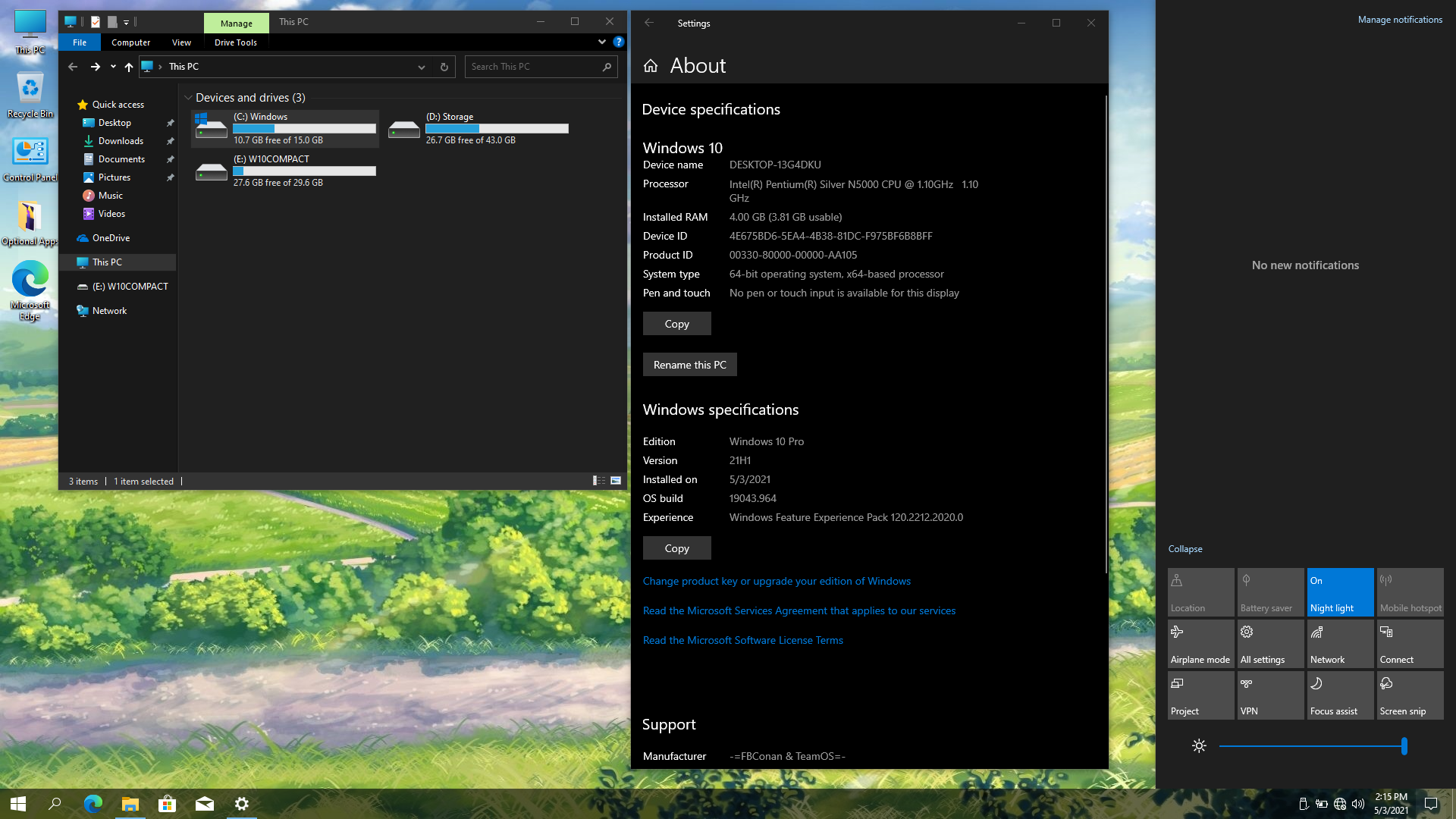Expand the Explorer ribbon chevron
Image resolution: width=1456 pixels, height=819 pixels.
[602, 42]
